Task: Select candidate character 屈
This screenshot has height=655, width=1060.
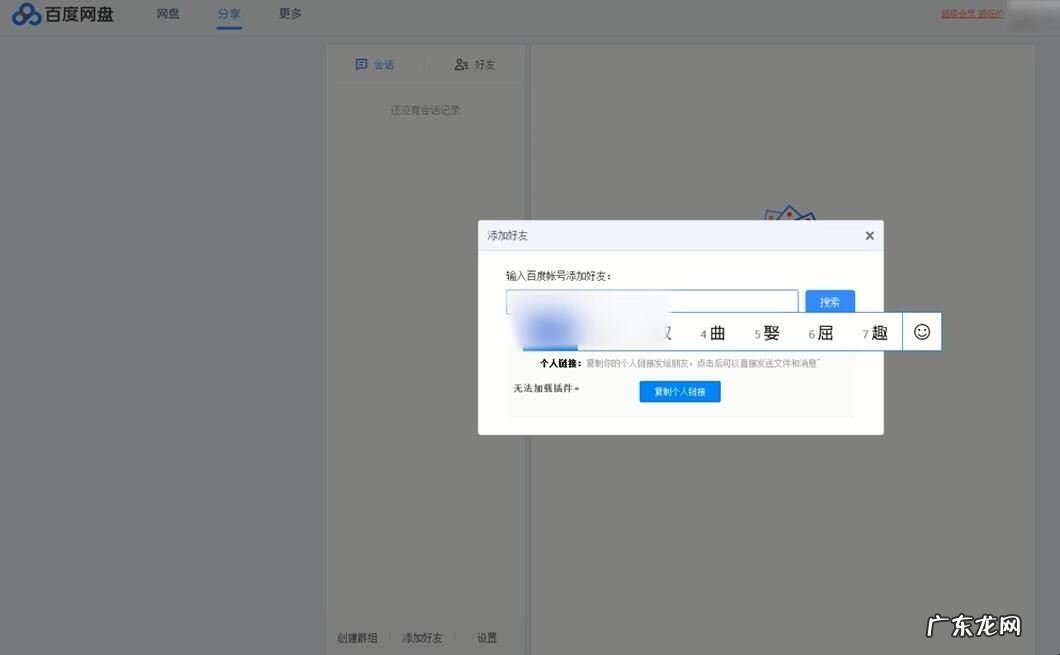Action: (824, 332)
